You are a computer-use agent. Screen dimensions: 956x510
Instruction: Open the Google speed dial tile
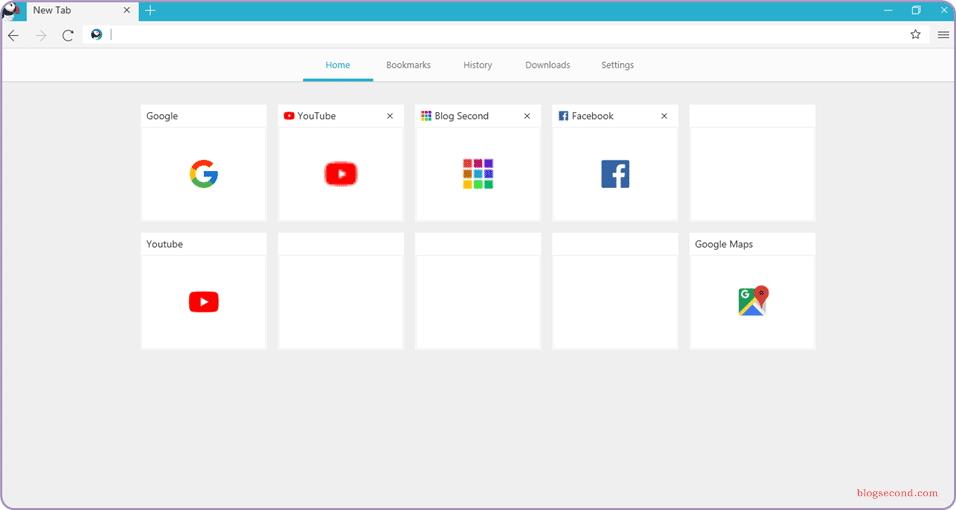coord(204,162)
